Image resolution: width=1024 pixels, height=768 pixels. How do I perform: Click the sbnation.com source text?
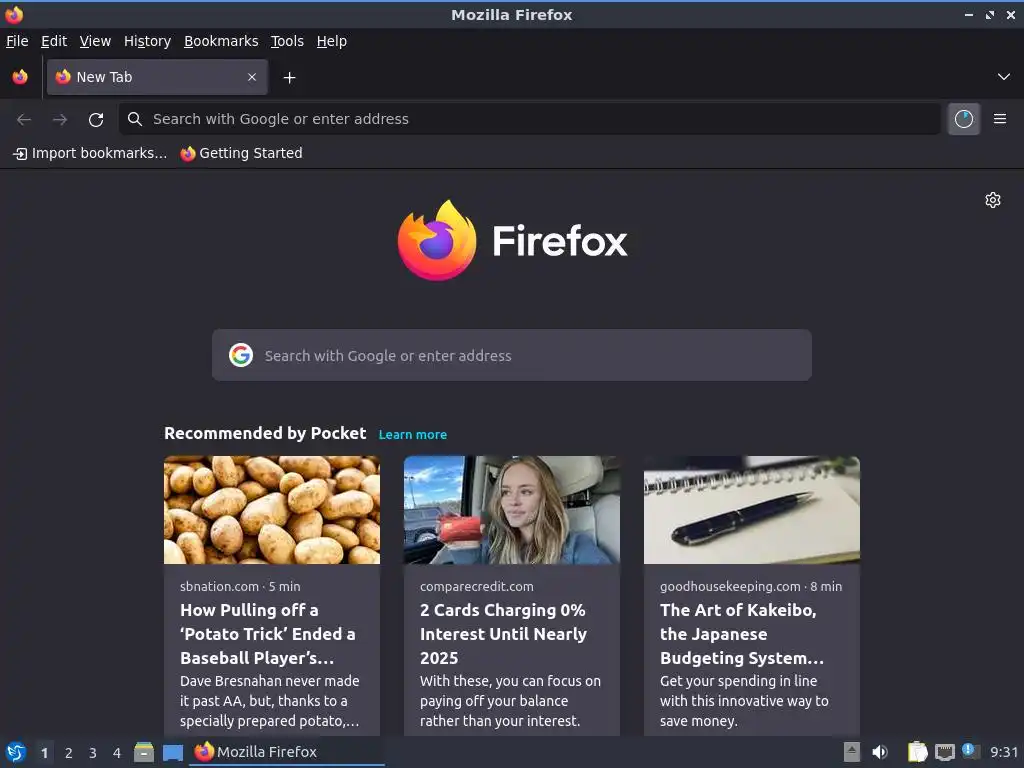pos(219,586)
